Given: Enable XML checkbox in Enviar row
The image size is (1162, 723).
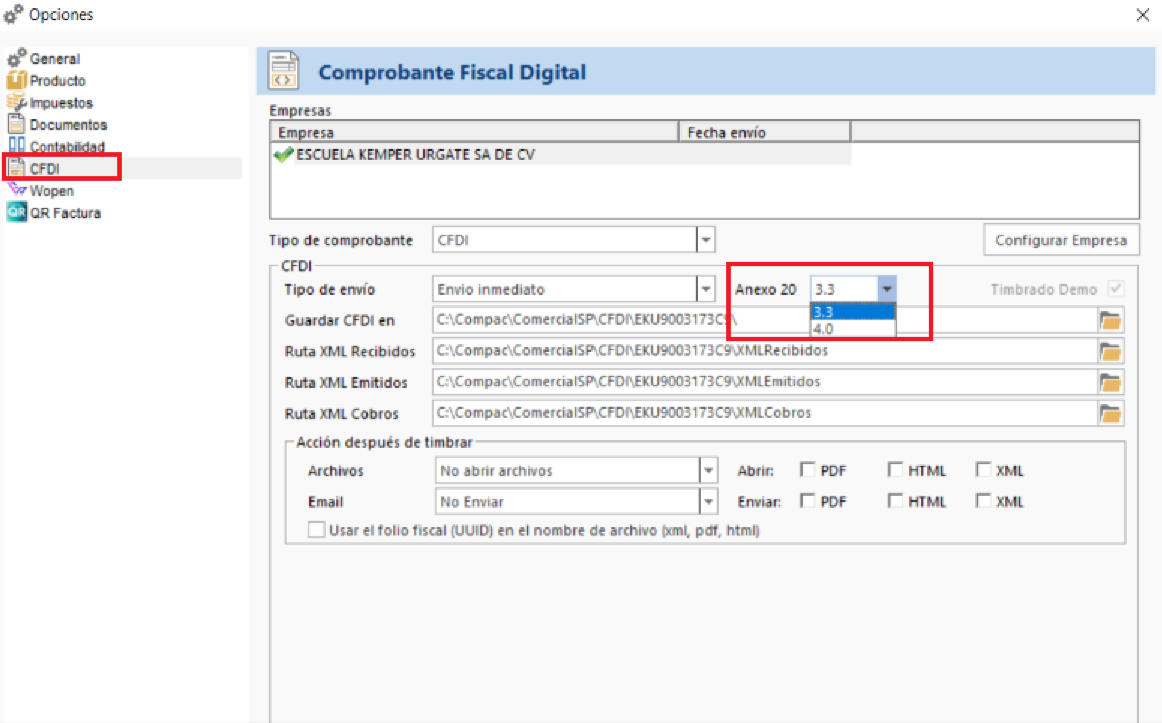Looking at the screenshot, I should click(x=983, y=501).
